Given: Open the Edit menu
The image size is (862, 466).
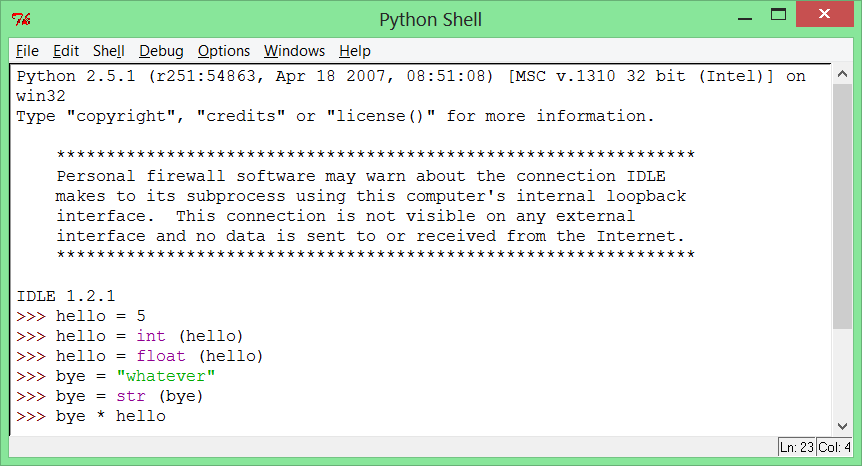Looking at the screenshot, I should 66,51.
